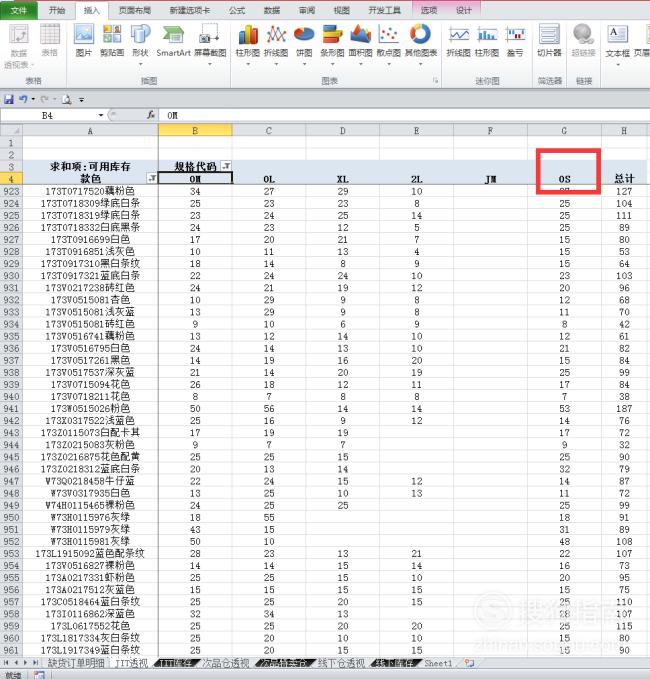Screen dimensions: 650x679
Task: Open the 开发工具 developer tab
Action: pos(385,10)
